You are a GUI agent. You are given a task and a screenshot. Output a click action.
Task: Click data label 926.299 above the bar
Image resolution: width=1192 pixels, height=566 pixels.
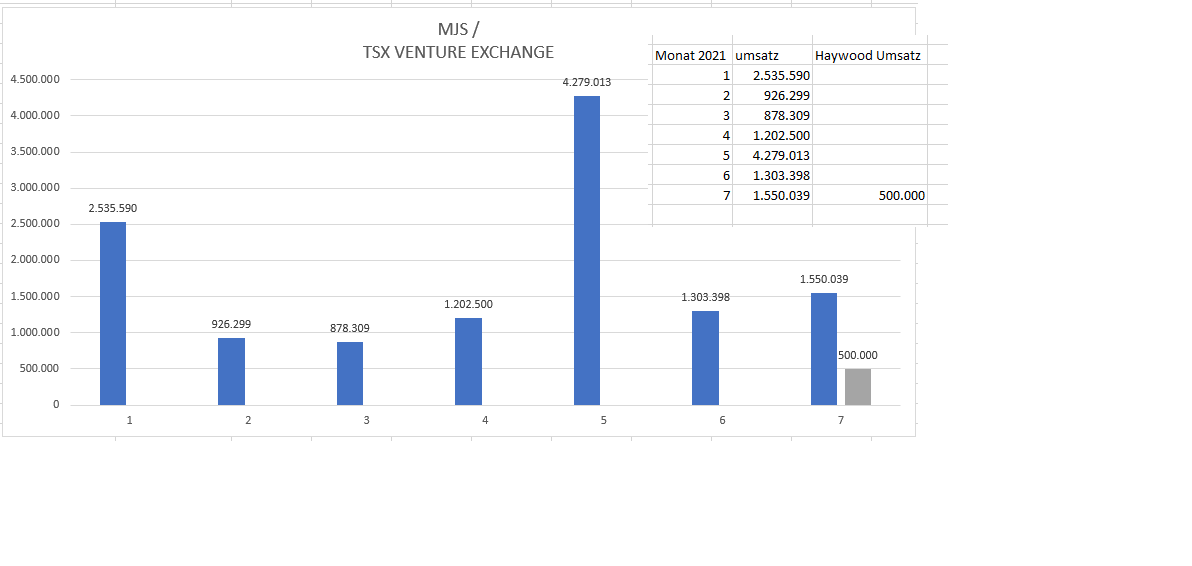pyautogui.click(x=231, y=324)
